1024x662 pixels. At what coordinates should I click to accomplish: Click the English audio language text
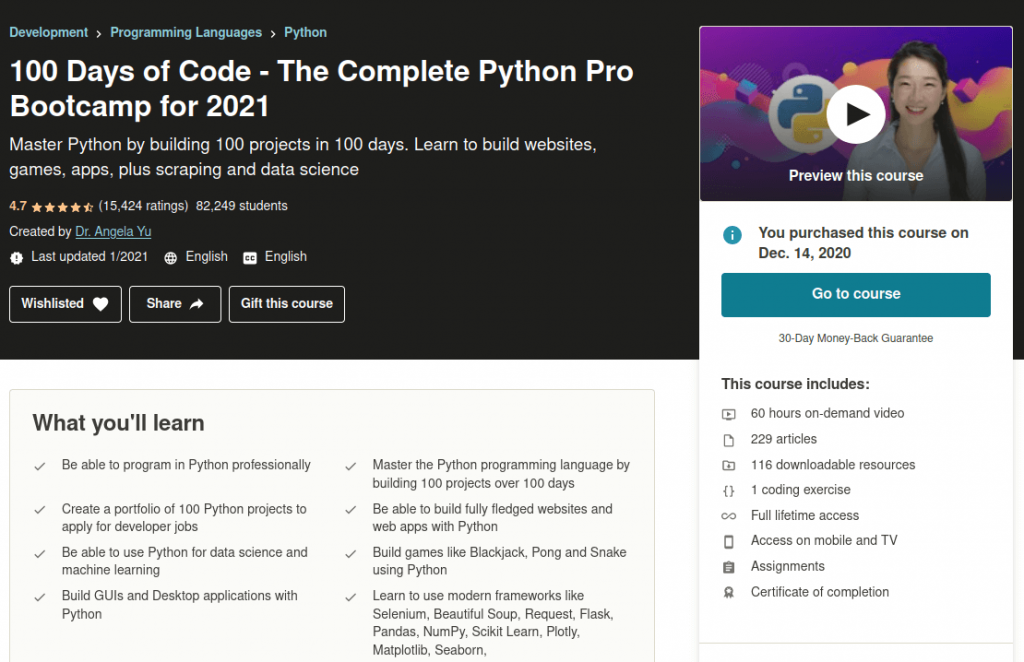[x=206, y=257]
